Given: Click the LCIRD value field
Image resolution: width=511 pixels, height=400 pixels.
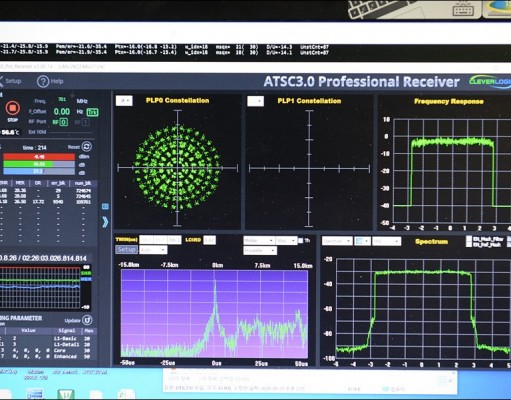Looking at the screenshot, I should pyautogui.click(x=209, y=240).
